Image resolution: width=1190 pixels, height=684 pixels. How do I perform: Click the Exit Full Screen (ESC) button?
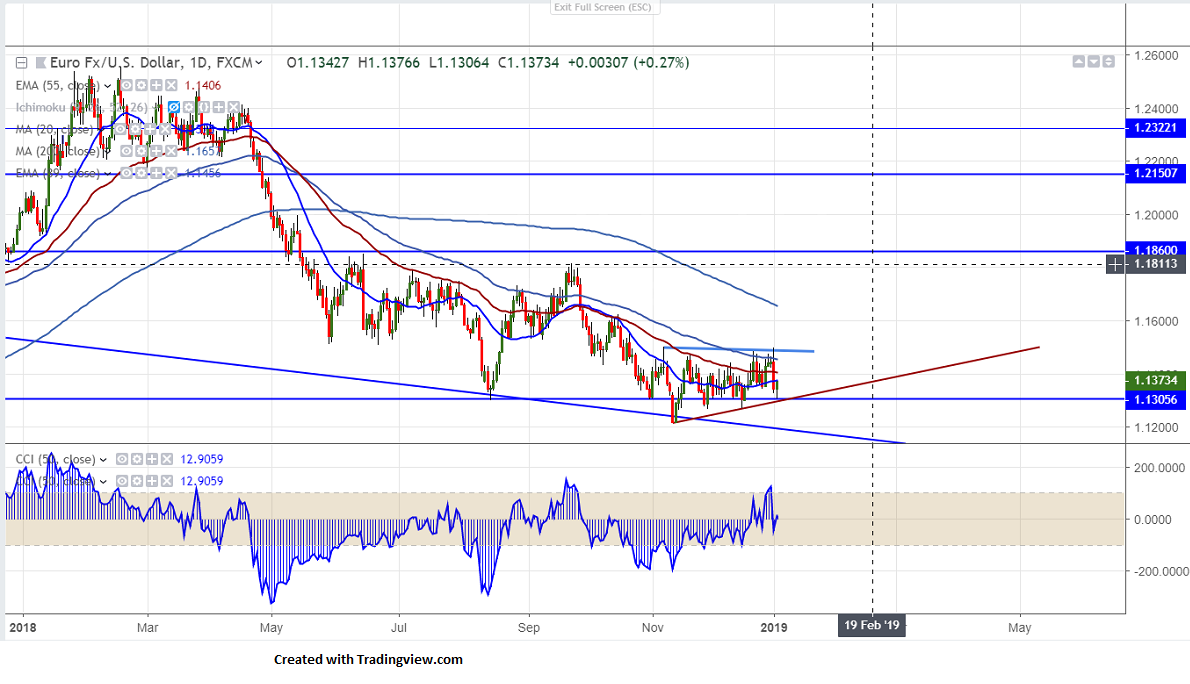603,7
